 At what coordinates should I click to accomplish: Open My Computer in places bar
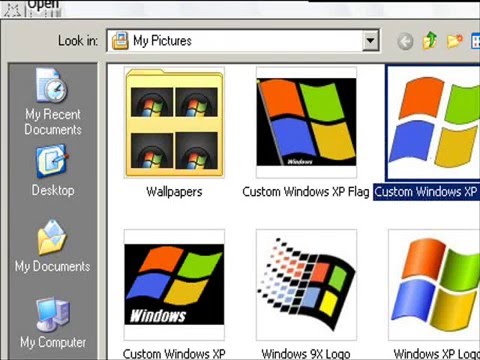(x=53, y=323)
